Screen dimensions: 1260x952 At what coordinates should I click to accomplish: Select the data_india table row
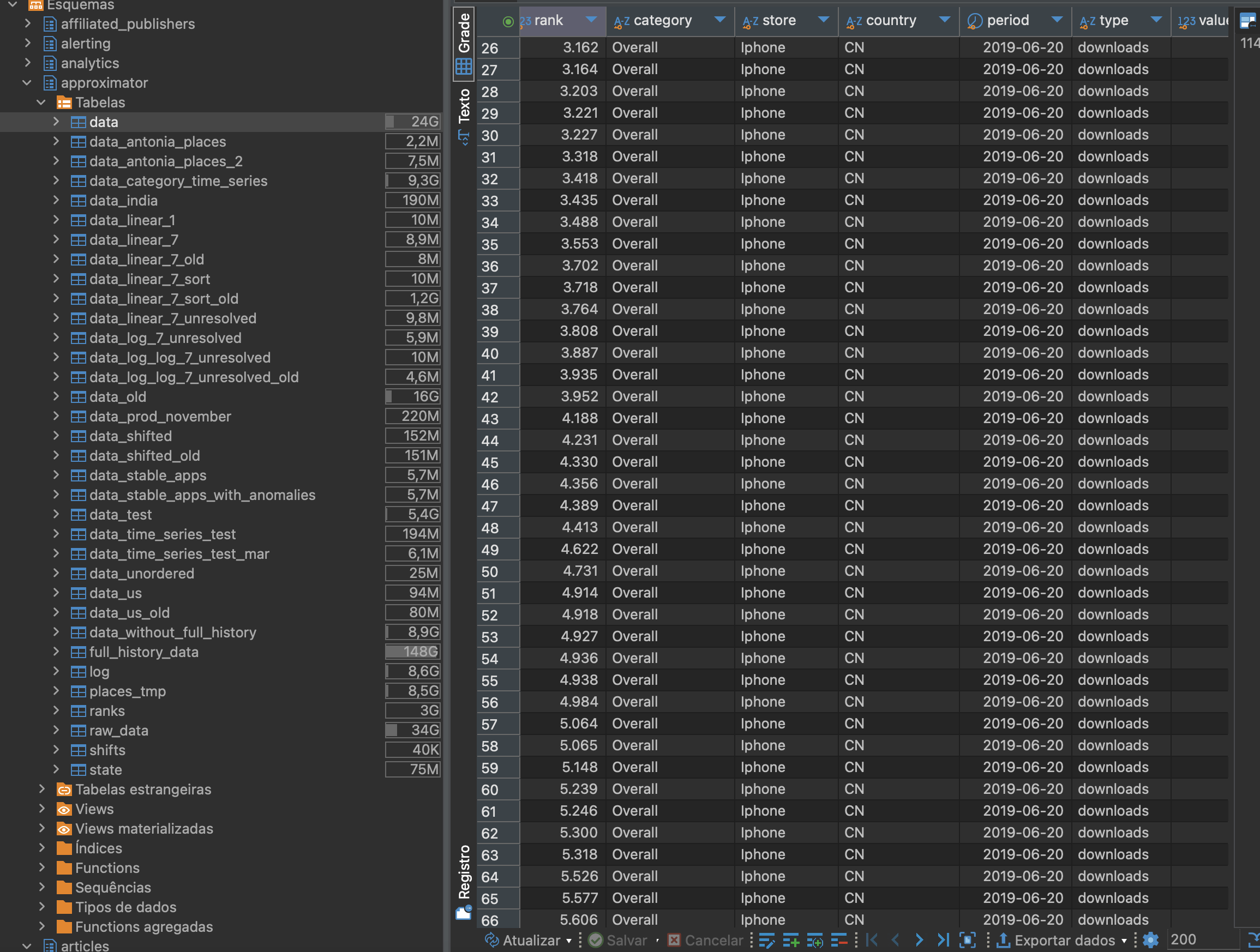[220, 201]
